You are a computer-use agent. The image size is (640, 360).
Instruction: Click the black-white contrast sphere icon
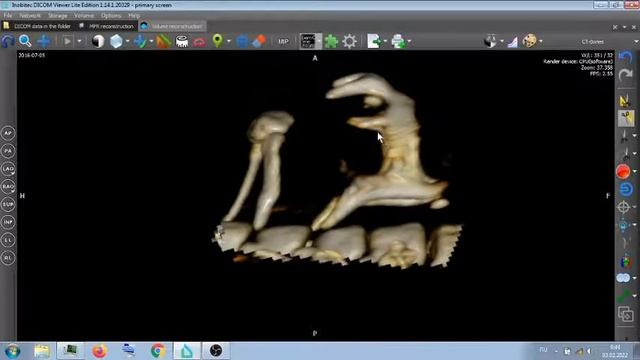pyautogui.click(x=98, y=41)
